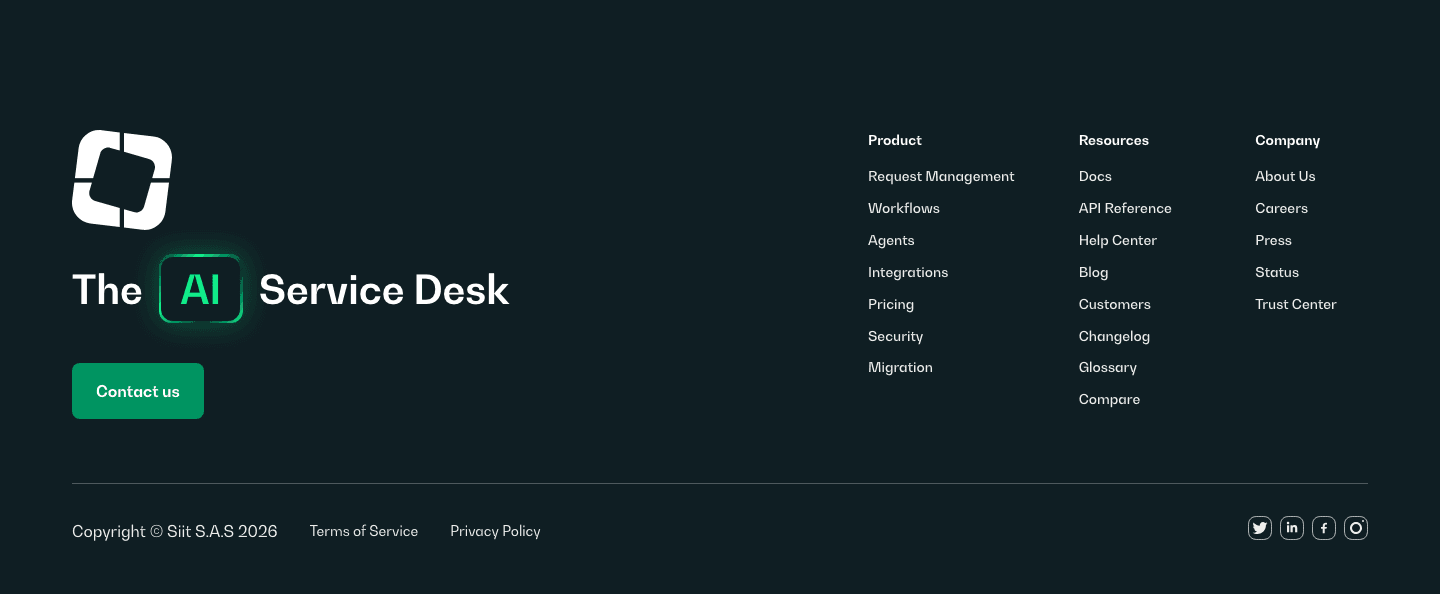Open the Compare link
Image resolution: width=1440 pixels, height=594 pixels.
[1110, 399]
